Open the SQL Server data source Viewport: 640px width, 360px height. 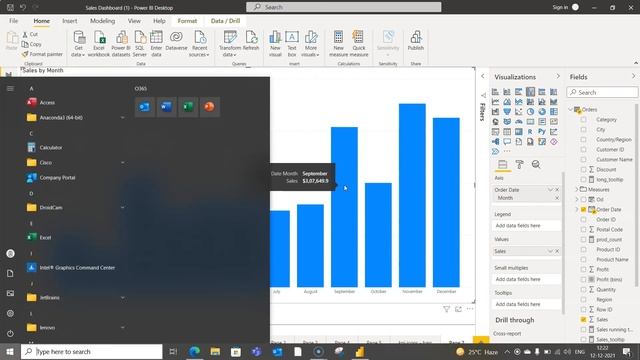click(140, 44)
